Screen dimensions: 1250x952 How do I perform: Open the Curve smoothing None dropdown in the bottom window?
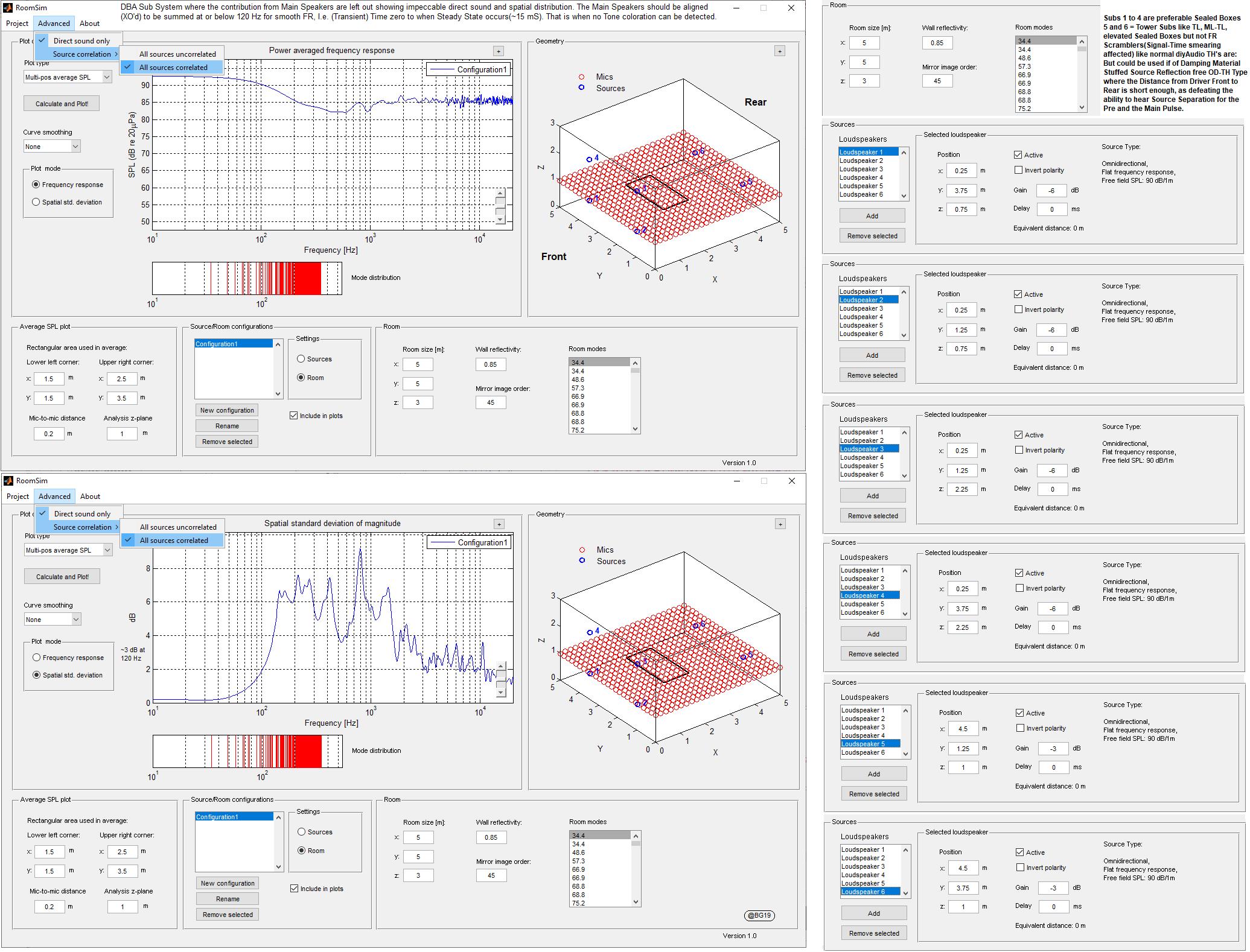(x=52, y=620)
